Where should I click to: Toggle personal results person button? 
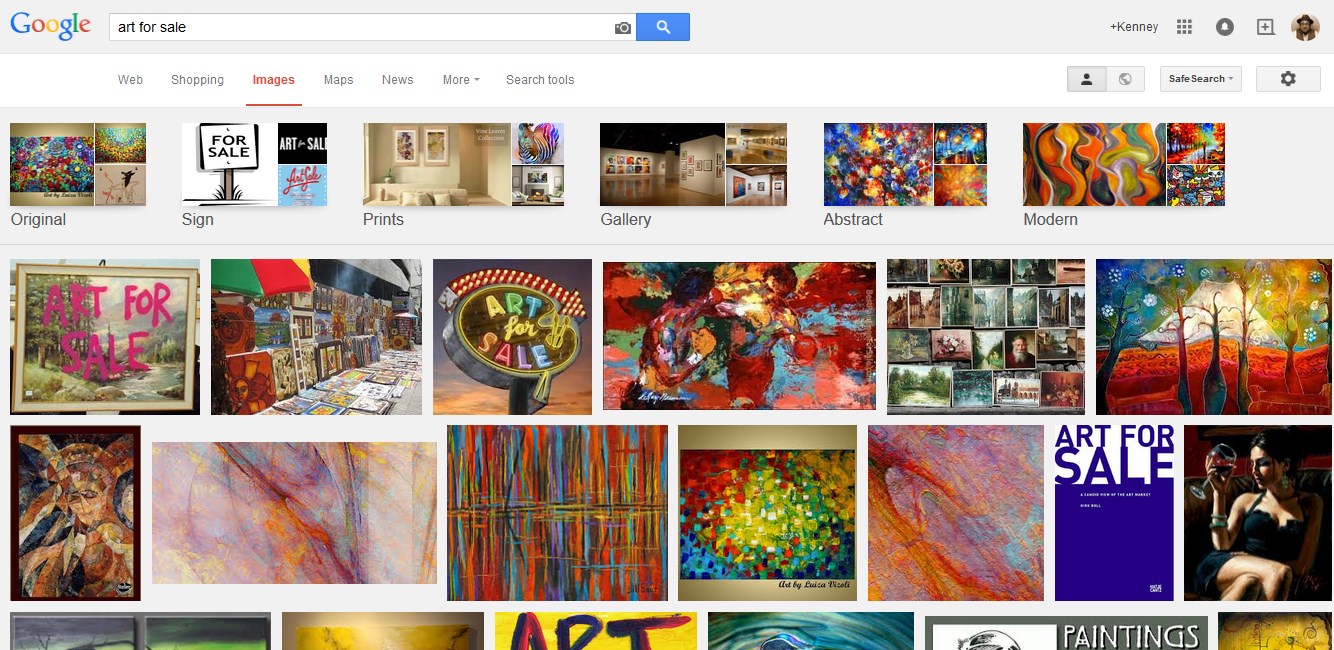click(x=1087, y=79)
